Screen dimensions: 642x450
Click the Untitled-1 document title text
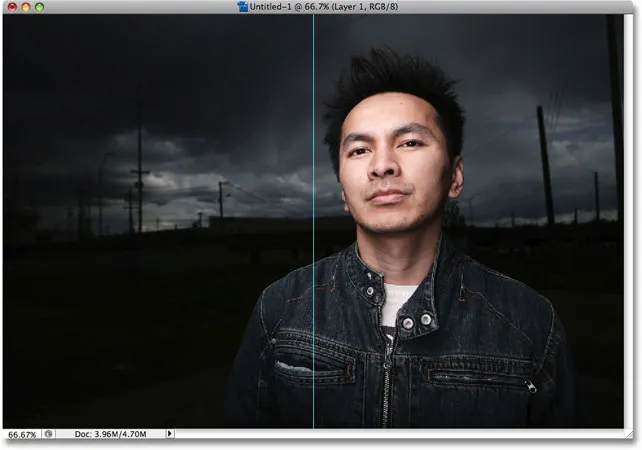pyautogui.click(x=325, y=7)
